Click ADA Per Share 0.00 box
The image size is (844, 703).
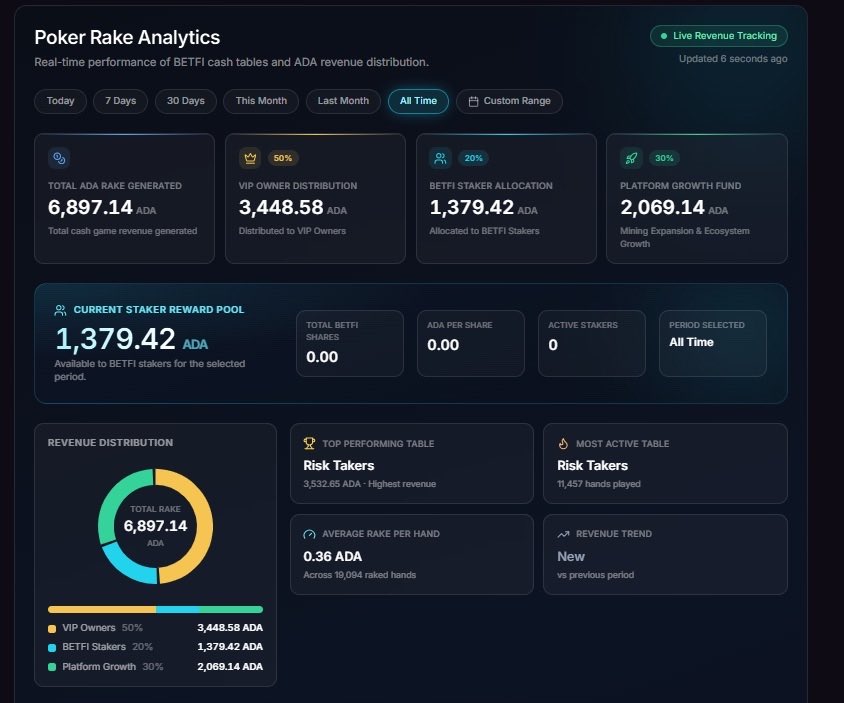pyautogui.click(x=470, y=343)
